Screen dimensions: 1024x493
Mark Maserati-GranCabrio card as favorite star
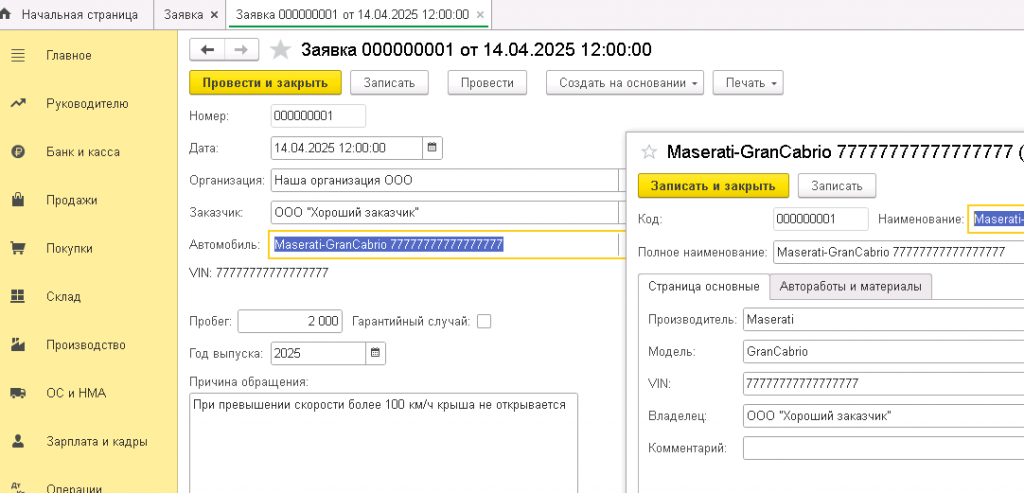point(648,152)
